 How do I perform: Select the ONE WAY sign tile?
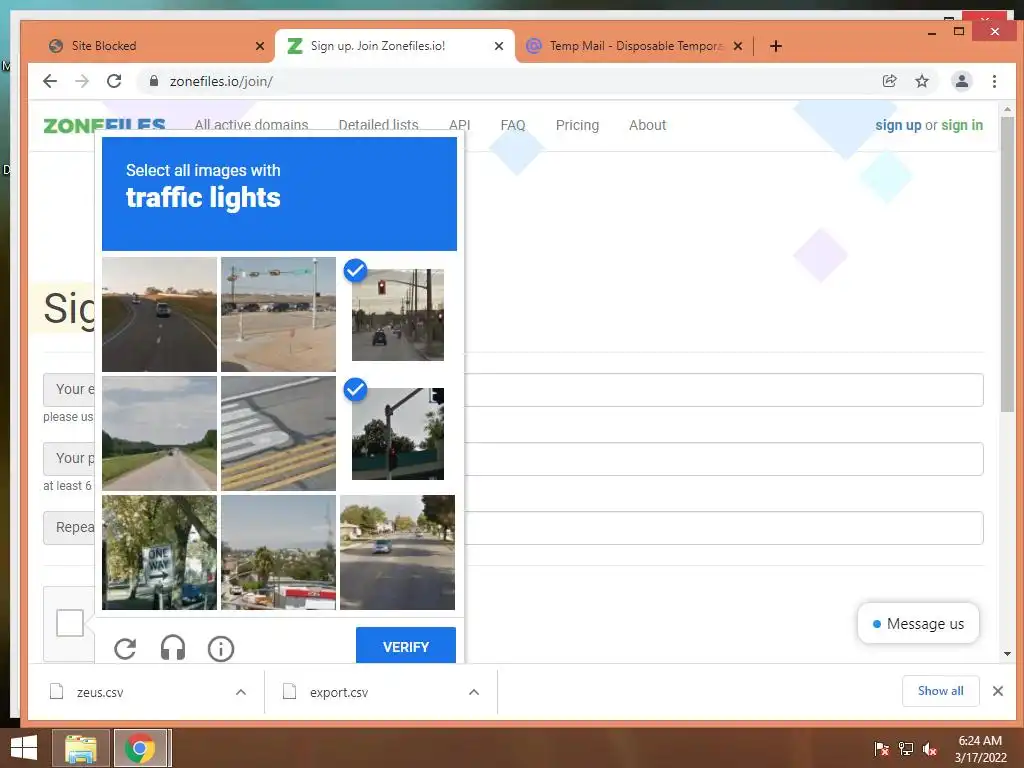pos(159,552)
